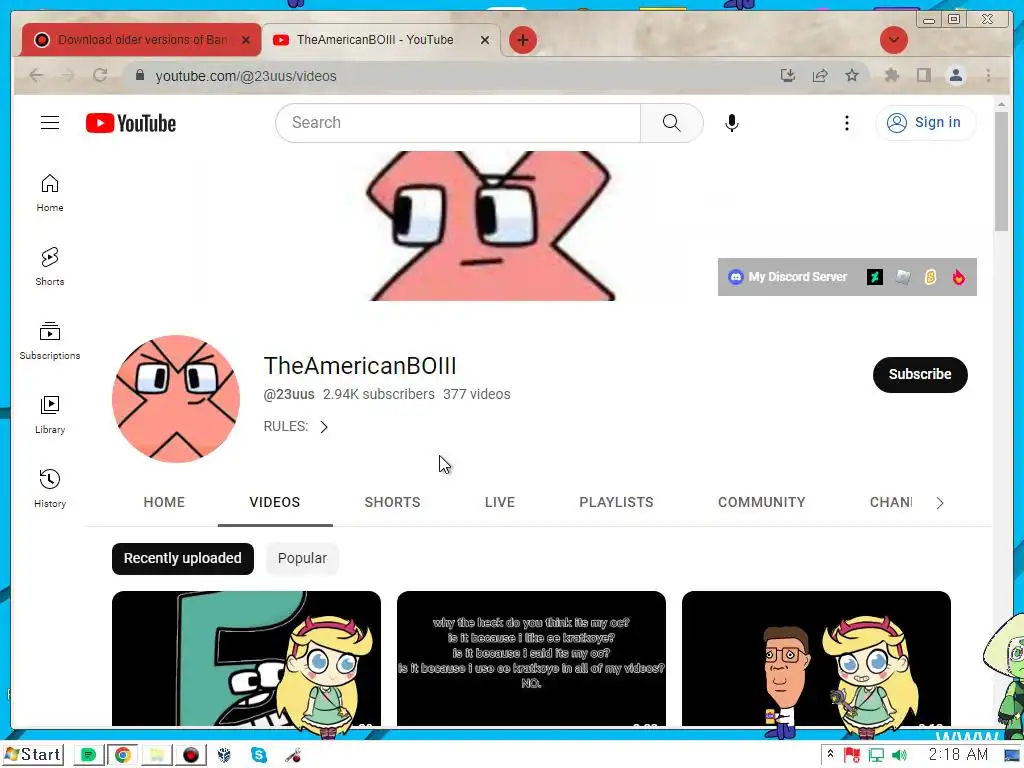Select Recently uploaded filter chip

pyautogui.click(x=182, y=558)
